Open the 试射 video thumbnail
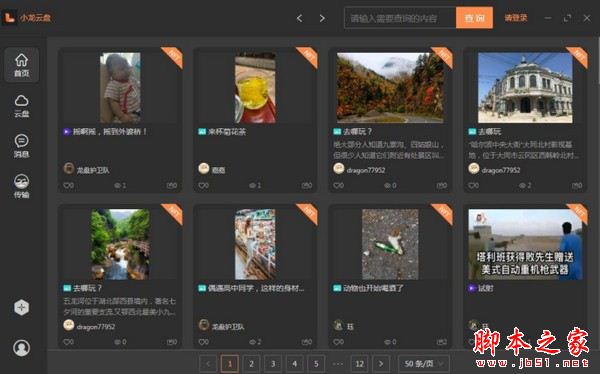Image resolution: width=600 pixels, height=374 pixels. coord(525,244)
